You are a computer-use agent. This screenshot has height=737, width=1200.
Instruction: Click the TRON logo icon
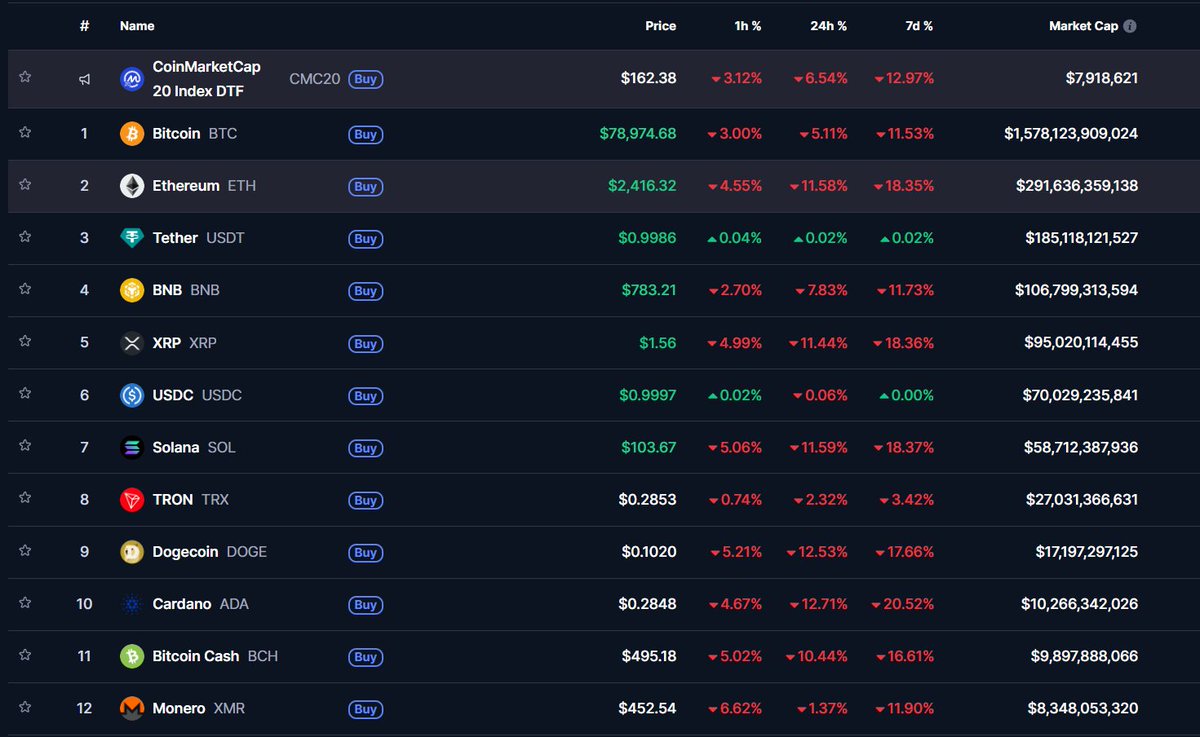point(132,499)
